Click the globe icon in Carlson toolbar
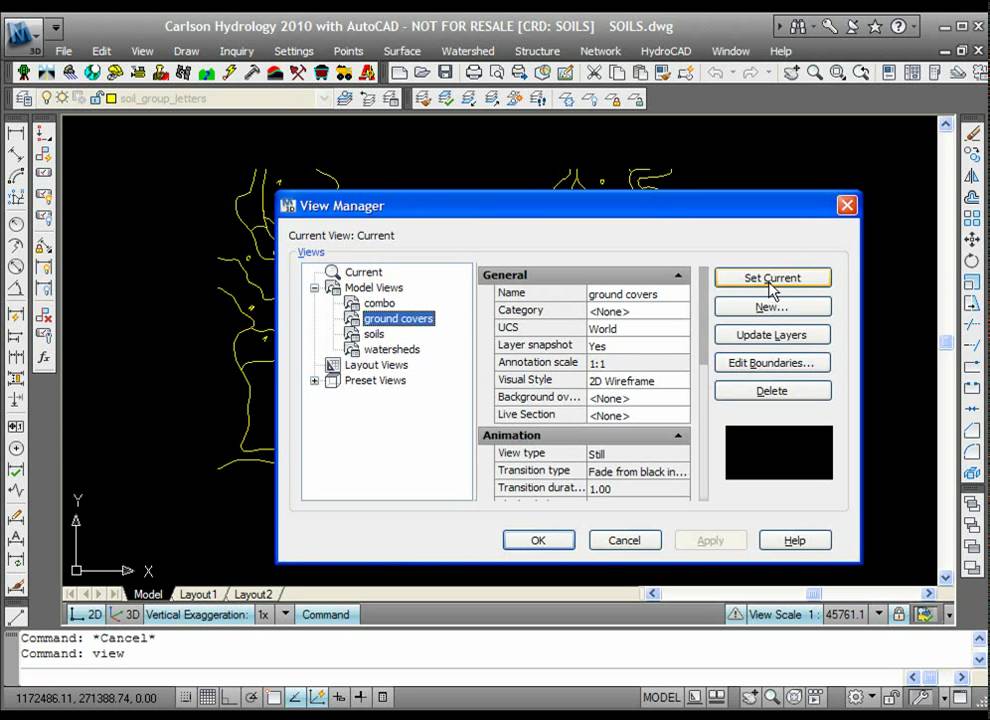Viewport: 990px width, 720px height. pyautogui.click(x=92, y=73)
